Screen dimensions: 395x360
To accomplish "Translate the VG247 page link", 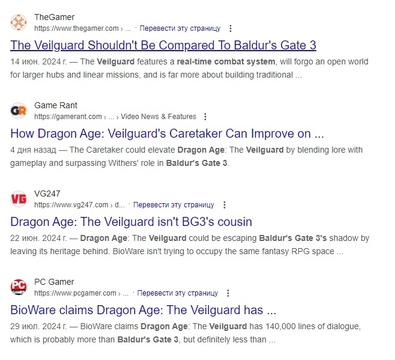I will coord(174,205).
